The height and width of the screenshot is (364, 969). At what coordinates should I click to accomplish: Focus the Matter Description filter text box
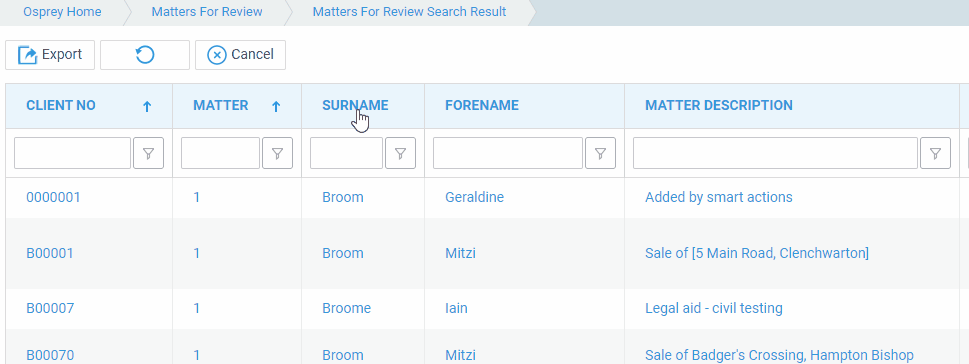pyautogui.click(x=776, y=153)
